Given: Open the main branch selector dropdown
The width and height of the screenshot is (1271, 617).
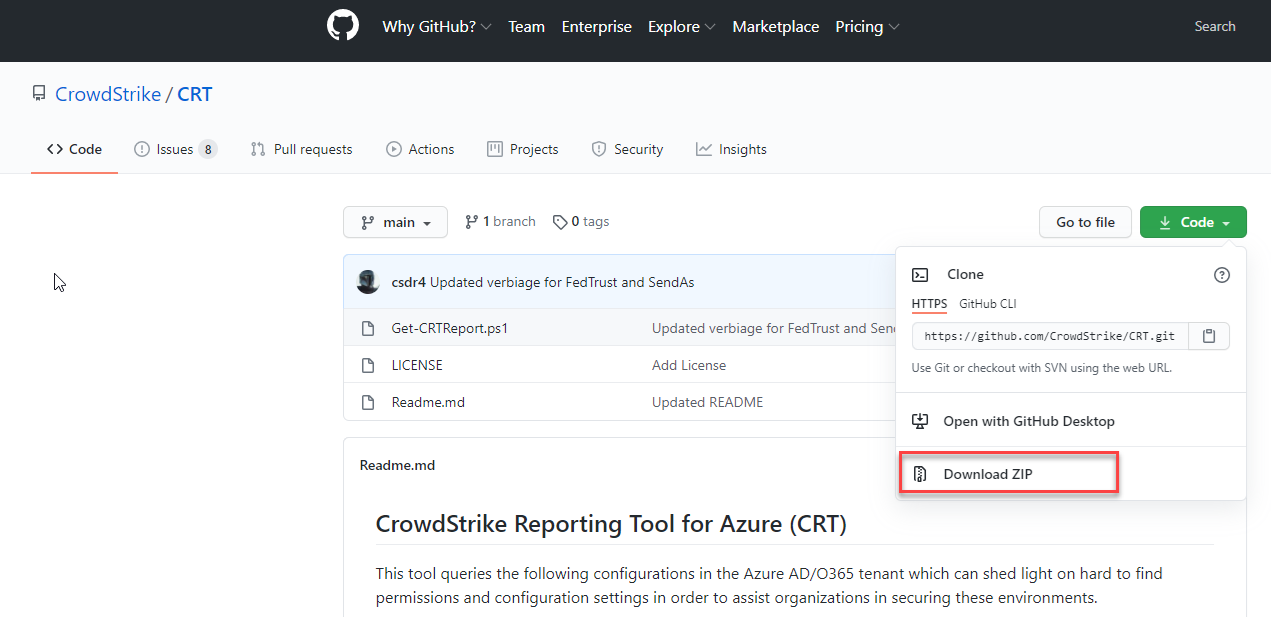Looking at the screenshot, I should (395, 222).
